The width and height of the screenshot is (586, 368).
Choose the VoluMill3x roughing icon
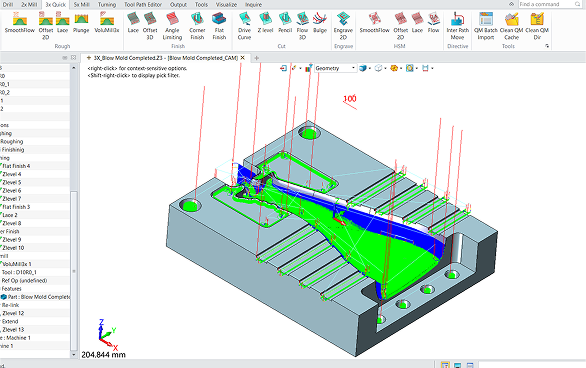point(107,22)
